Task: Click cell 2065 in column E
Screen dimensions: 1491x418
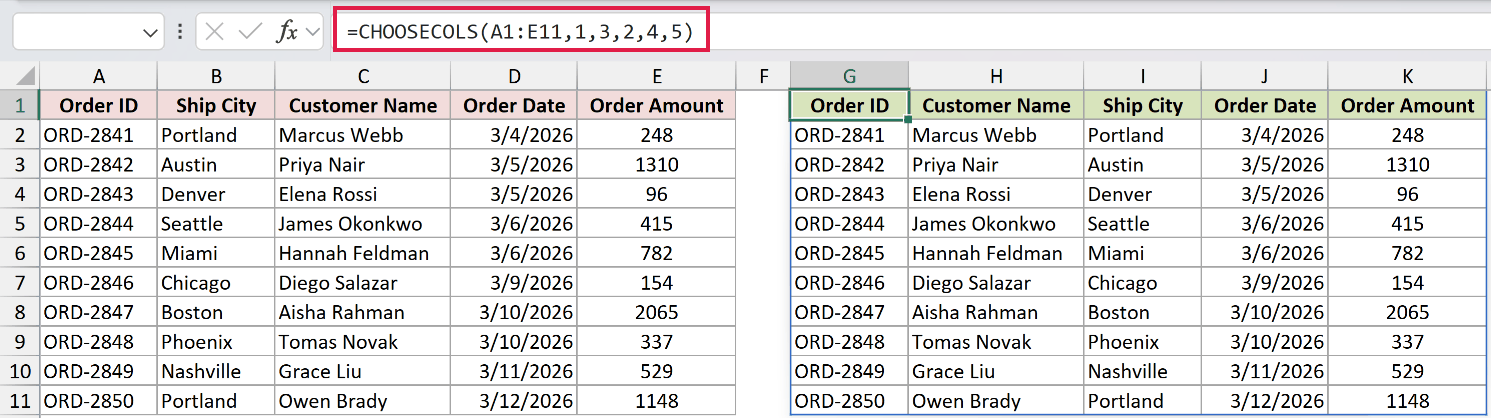Action: 657,312
